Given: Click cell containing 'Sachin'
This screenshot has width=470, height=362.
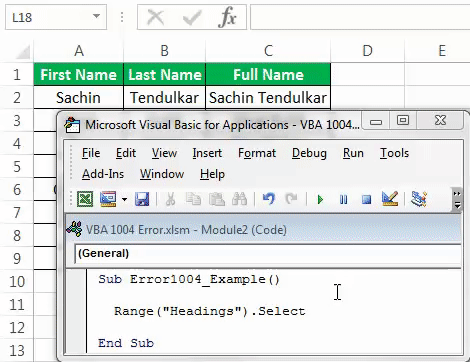Looking at the screenshot, I should pos(79,97).
